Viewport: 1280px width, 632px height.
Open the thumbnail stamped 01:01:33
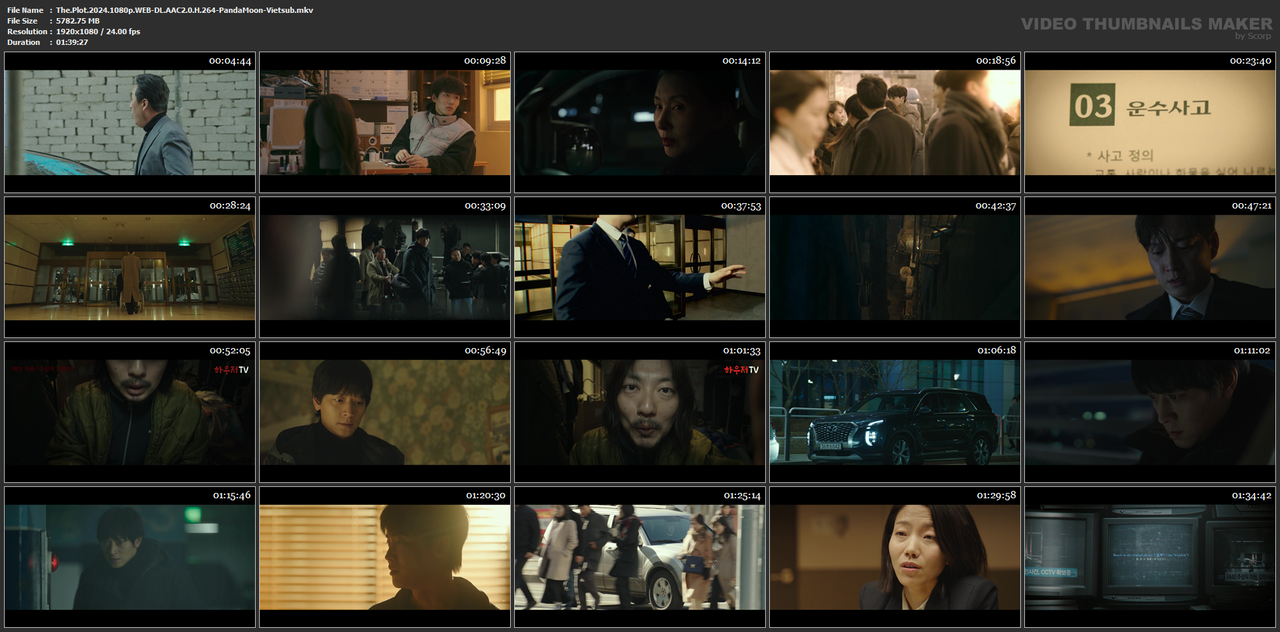click(640, 412)
